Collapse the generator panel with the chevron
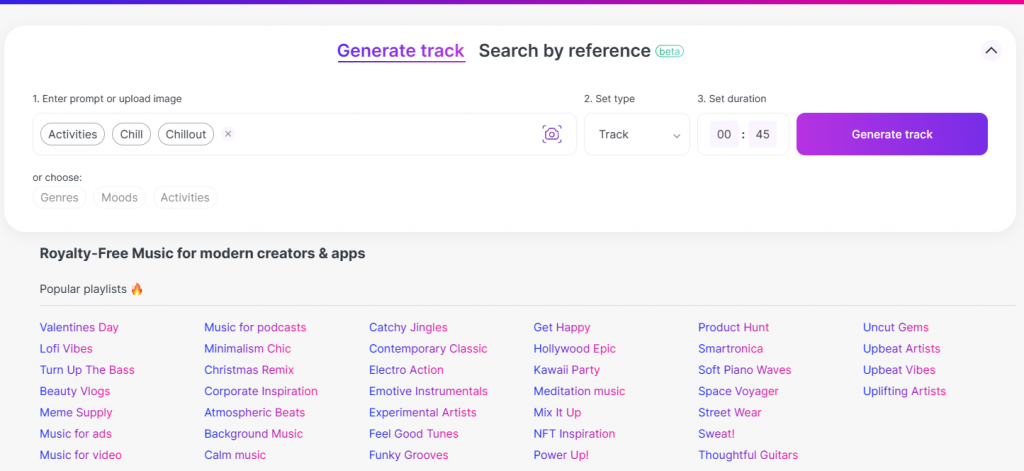1024x471 pixels. coord(991,50)
